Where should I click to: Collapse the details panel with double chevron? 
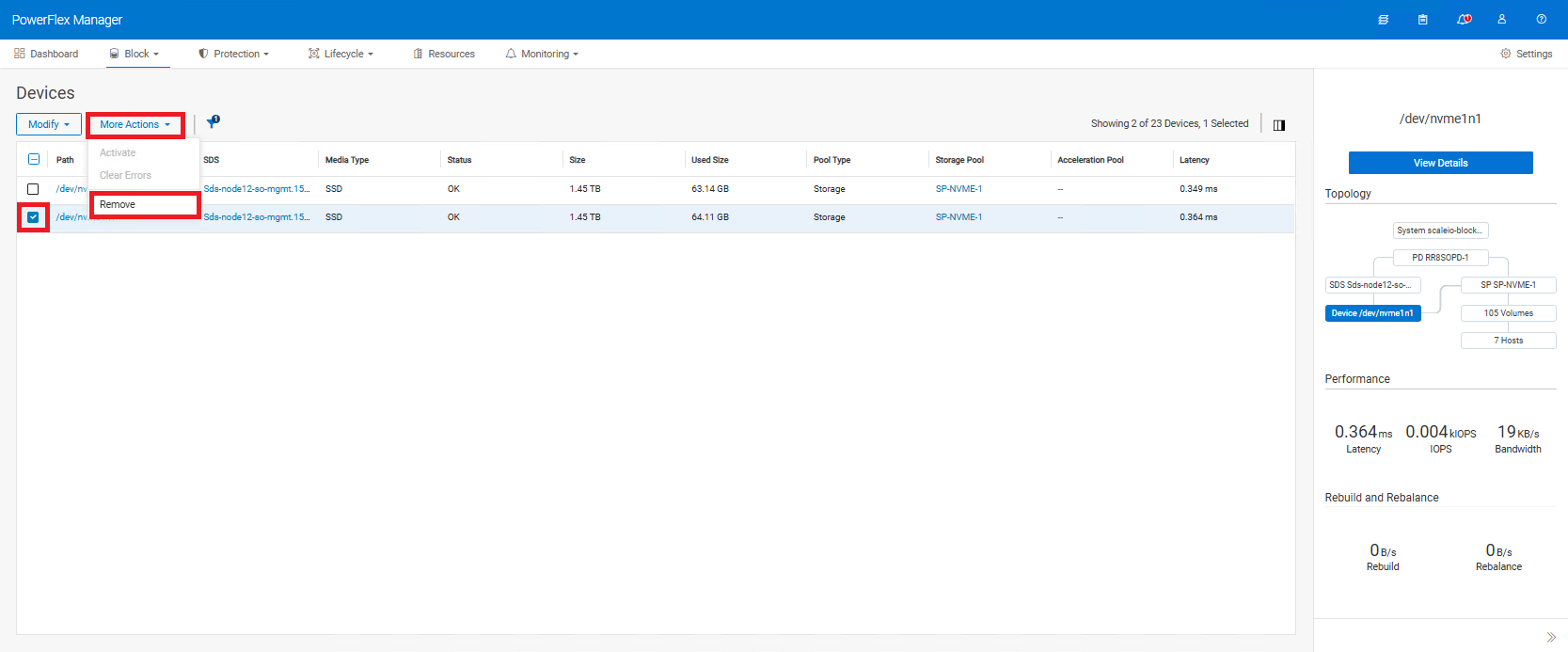(1550, 637)
